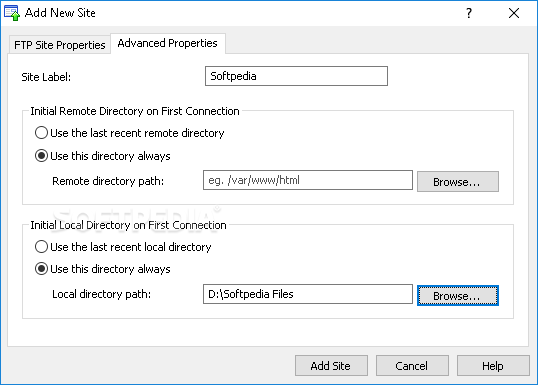Click the question mark help icon in title bar

tap(469, 13)
